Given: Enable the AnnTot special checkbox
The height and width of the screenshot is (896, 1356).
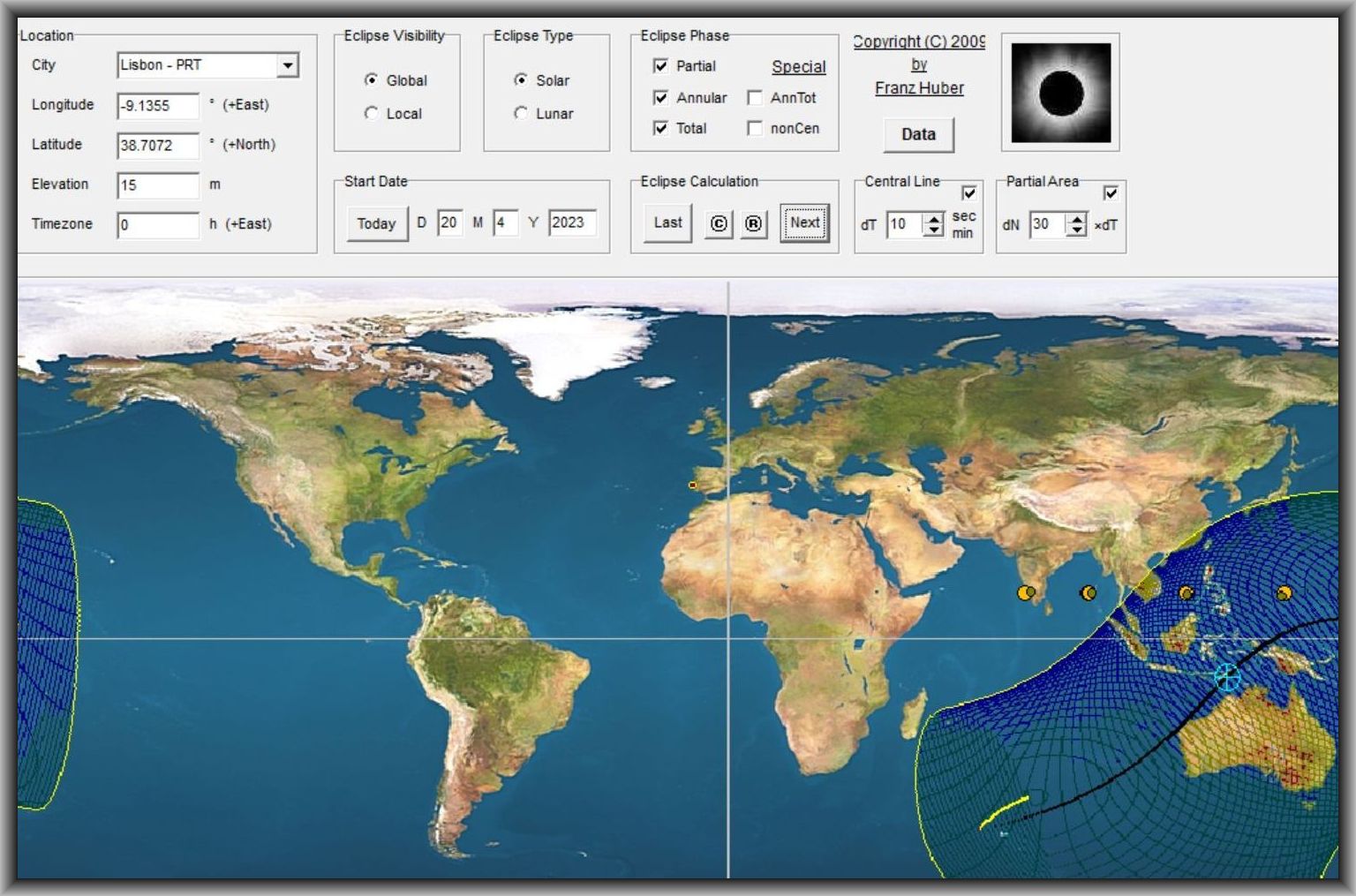Looking at the screenshot, I should point(755,98).
